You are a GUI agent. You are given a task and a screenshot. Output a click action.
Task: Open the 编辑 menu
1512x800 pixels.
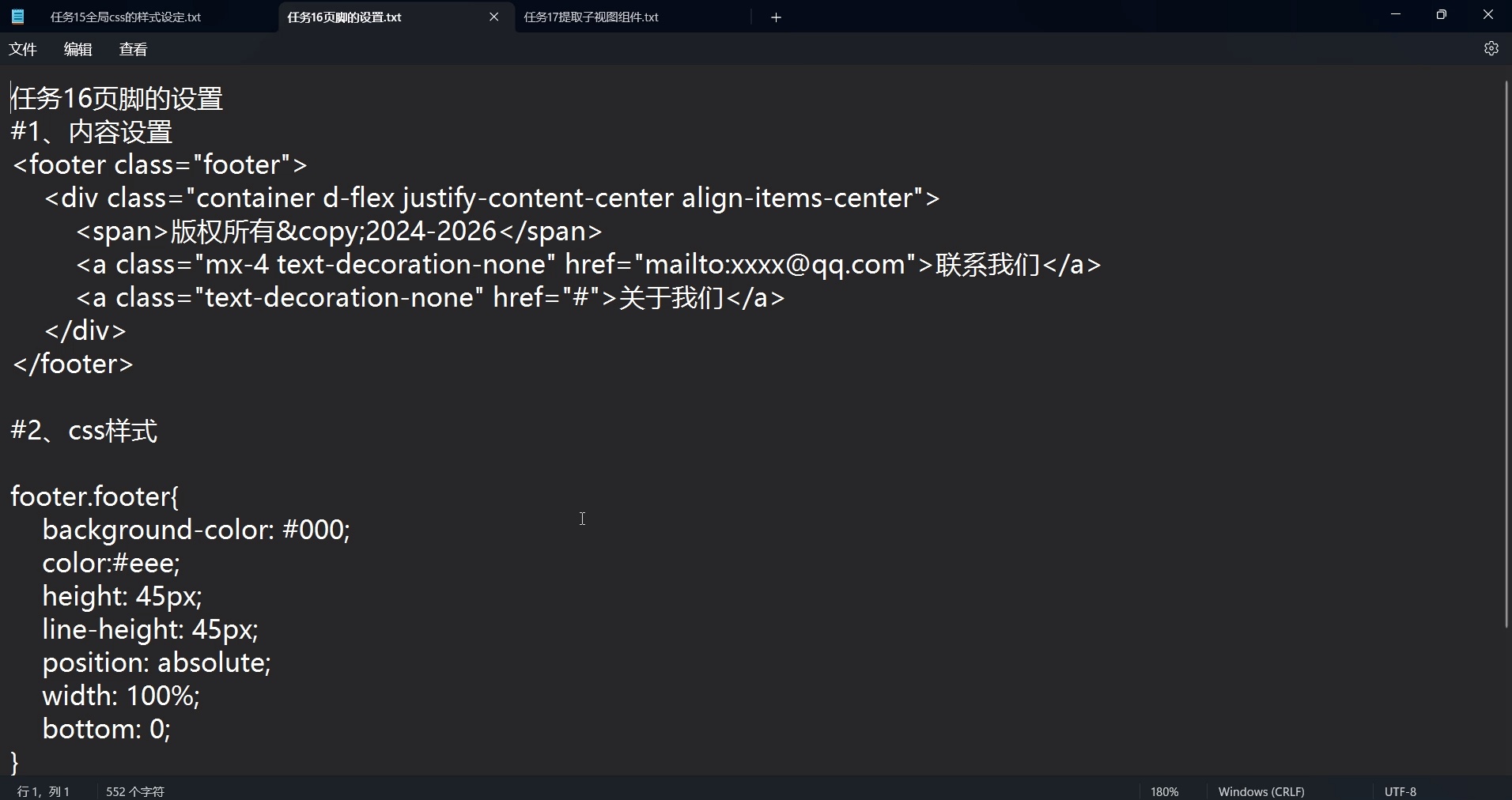coord(77,48)
